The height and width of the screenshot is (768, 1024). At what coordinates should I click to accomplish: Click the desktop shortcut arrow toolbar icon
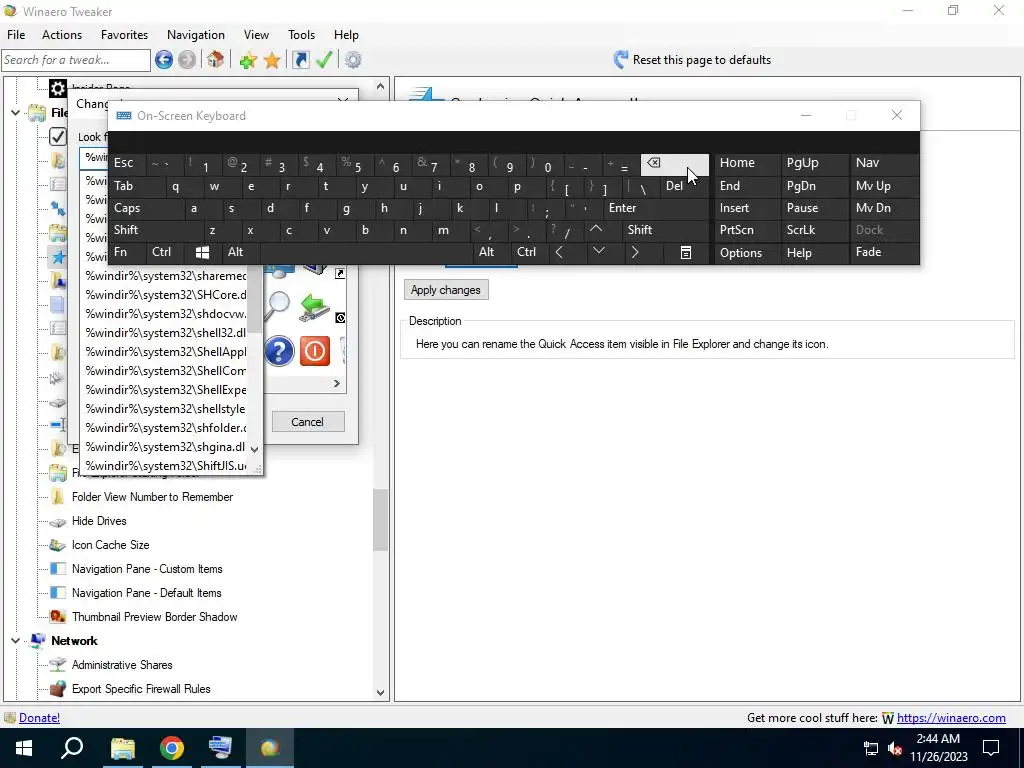(301, 60)
